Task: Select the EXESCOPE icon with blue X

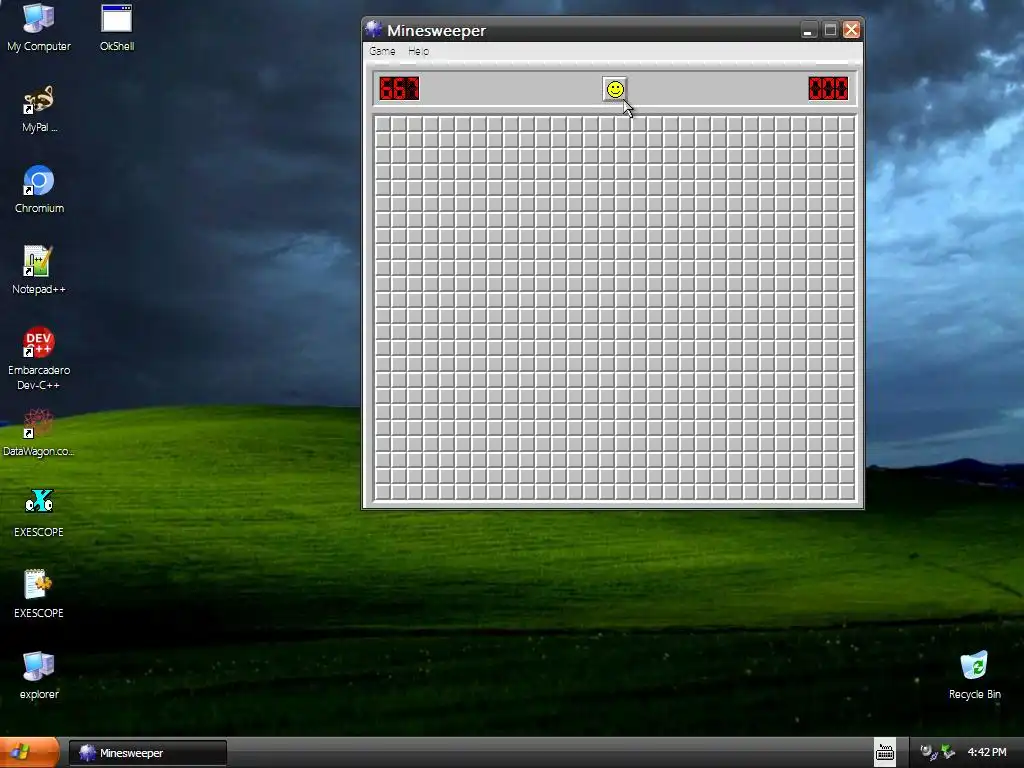Action: coord(39,514)
